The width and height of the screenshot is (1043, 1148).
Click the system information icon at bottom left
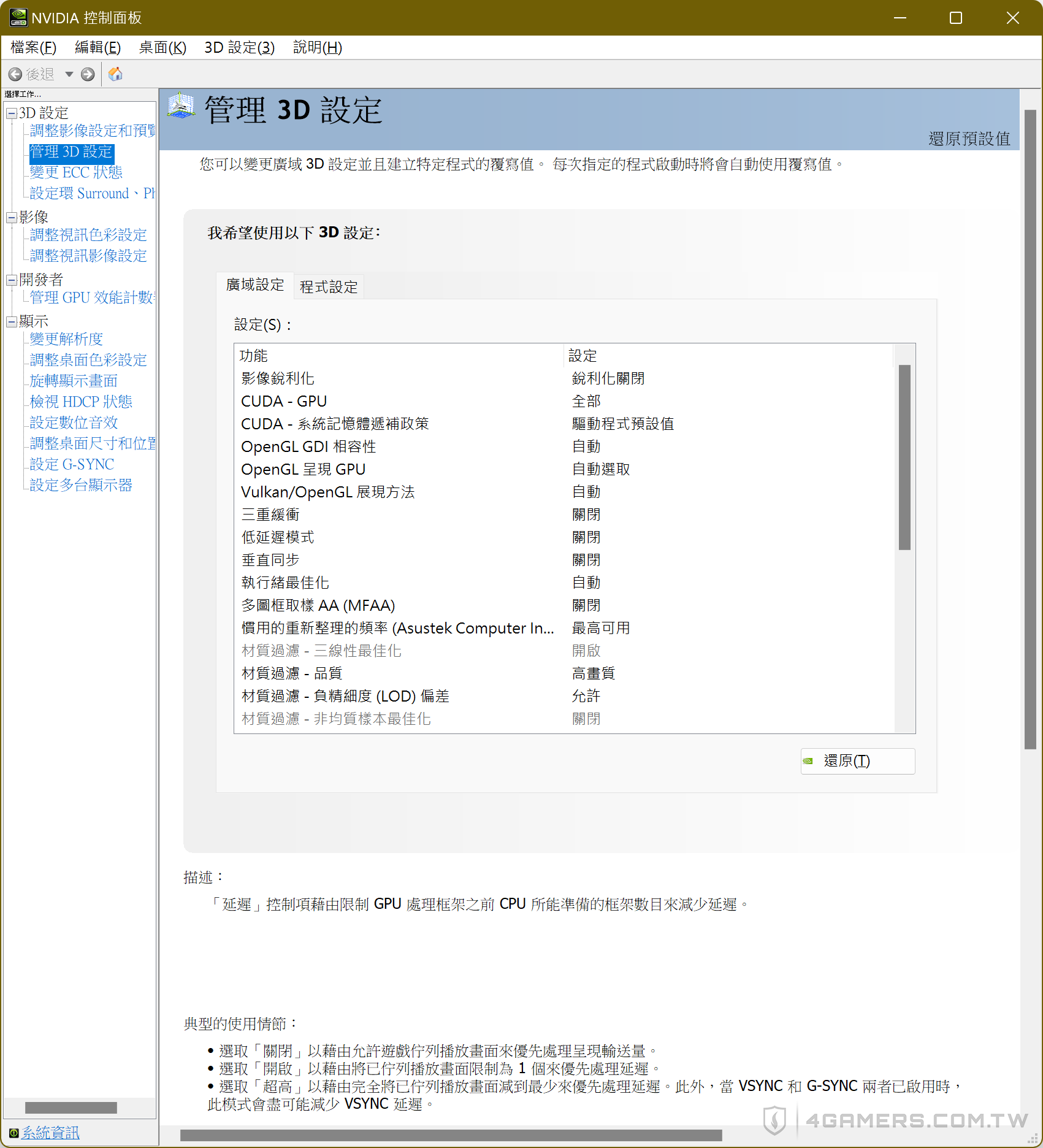(13, 1133)
